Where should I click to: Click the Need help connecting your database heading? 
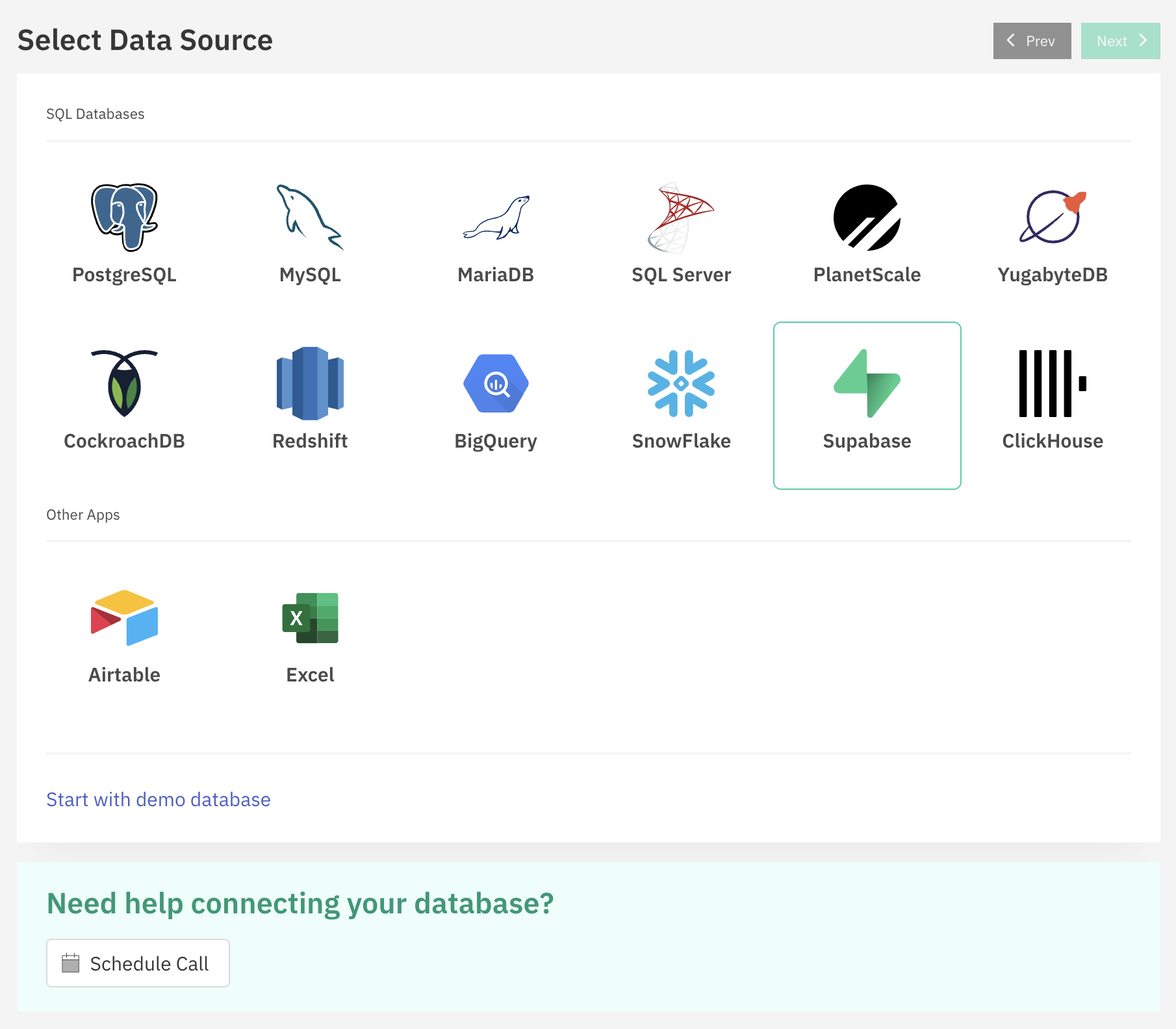(300, 904)
